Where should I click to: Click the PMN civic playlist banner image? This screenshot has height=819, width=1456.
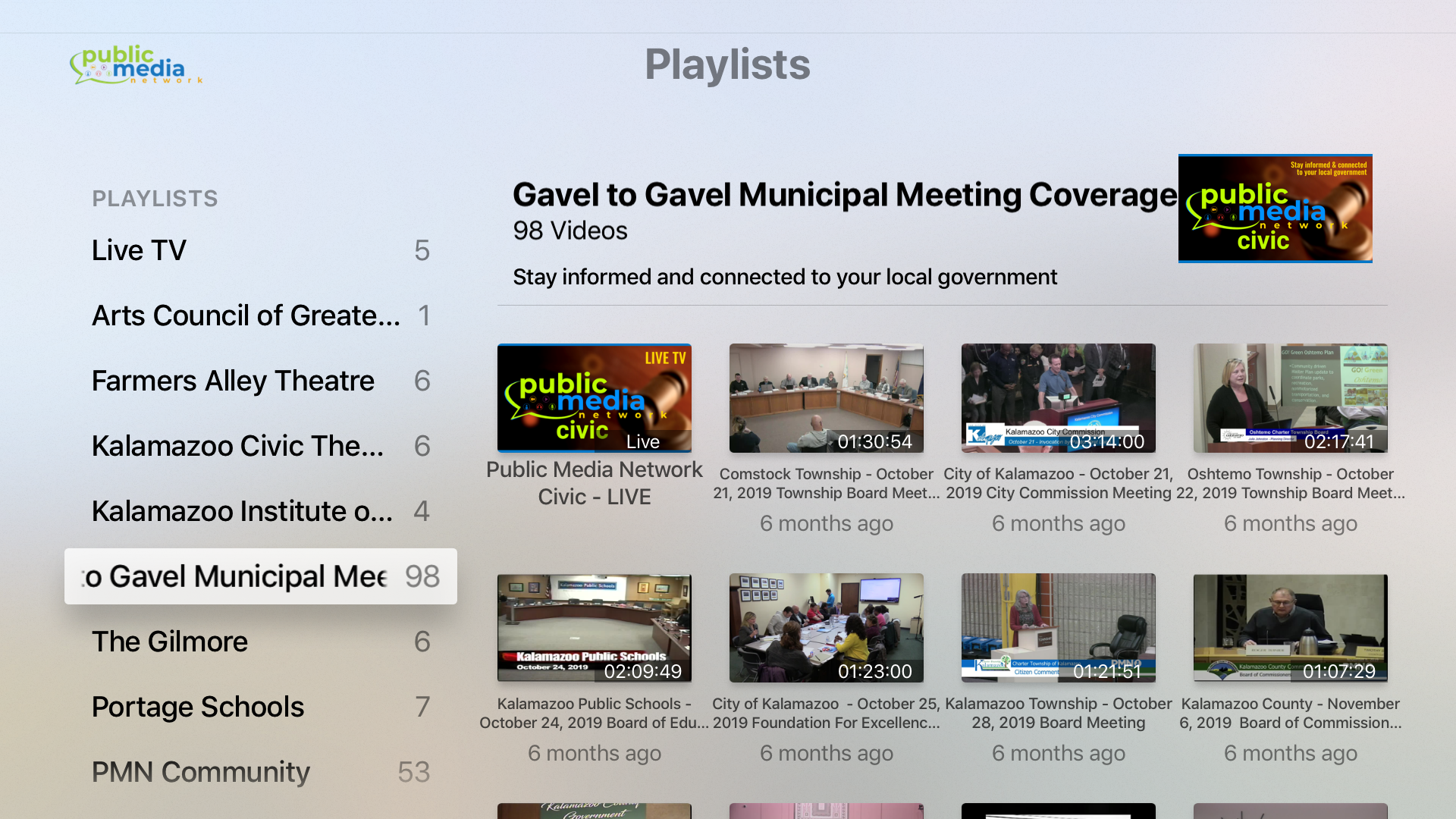tap(1275, 209)
